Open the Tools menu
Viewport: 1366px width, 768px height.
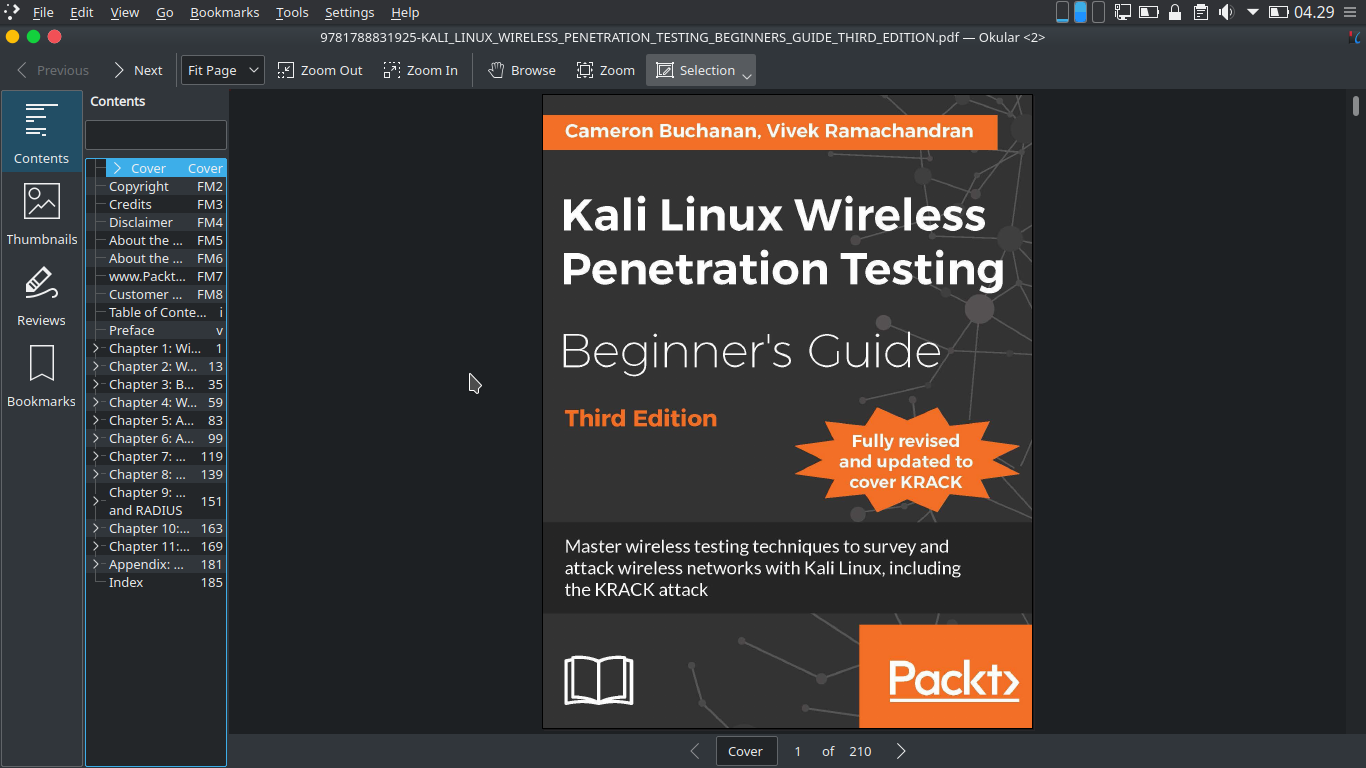[x=292, y=12]
